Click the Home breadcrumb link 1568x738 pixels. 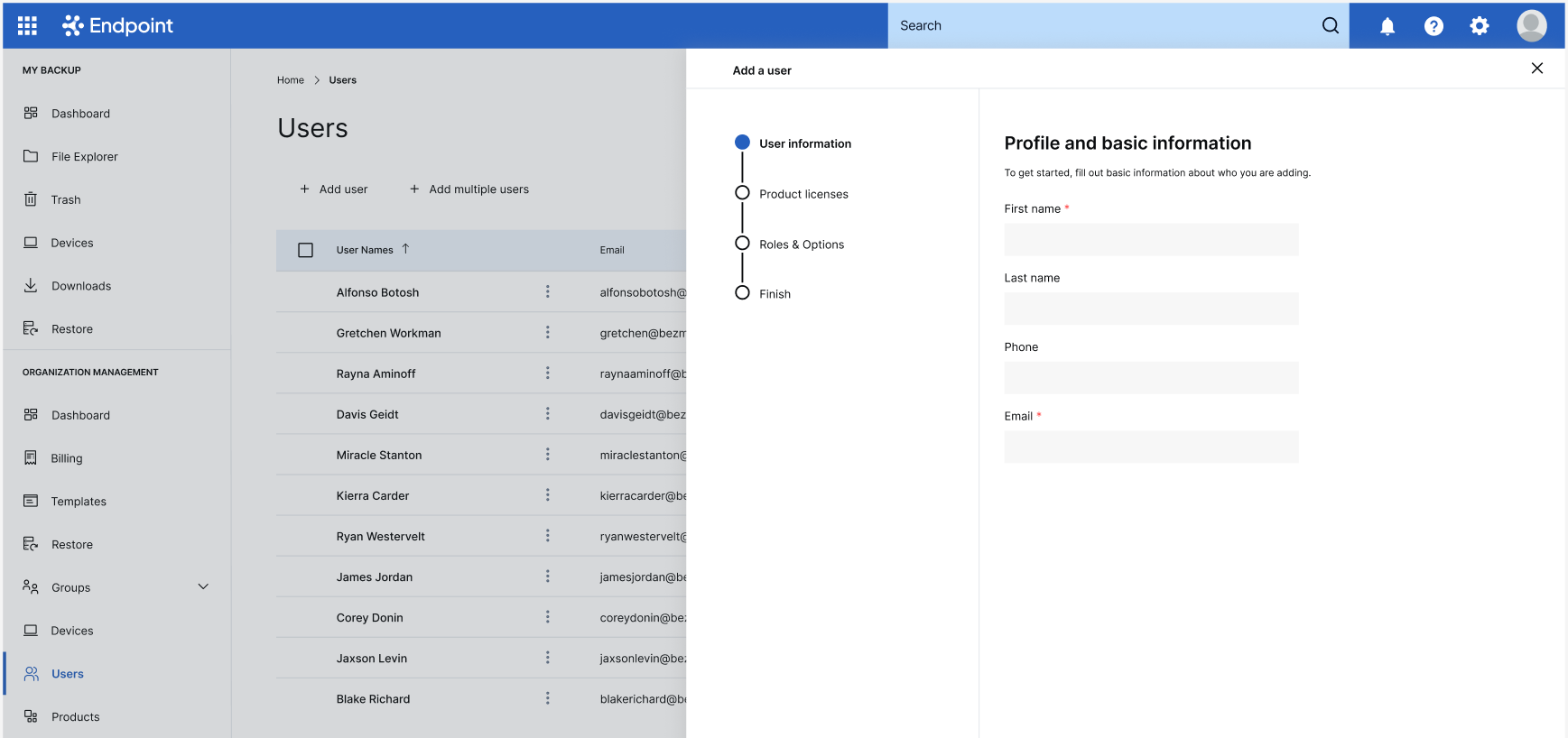(290, 80)
